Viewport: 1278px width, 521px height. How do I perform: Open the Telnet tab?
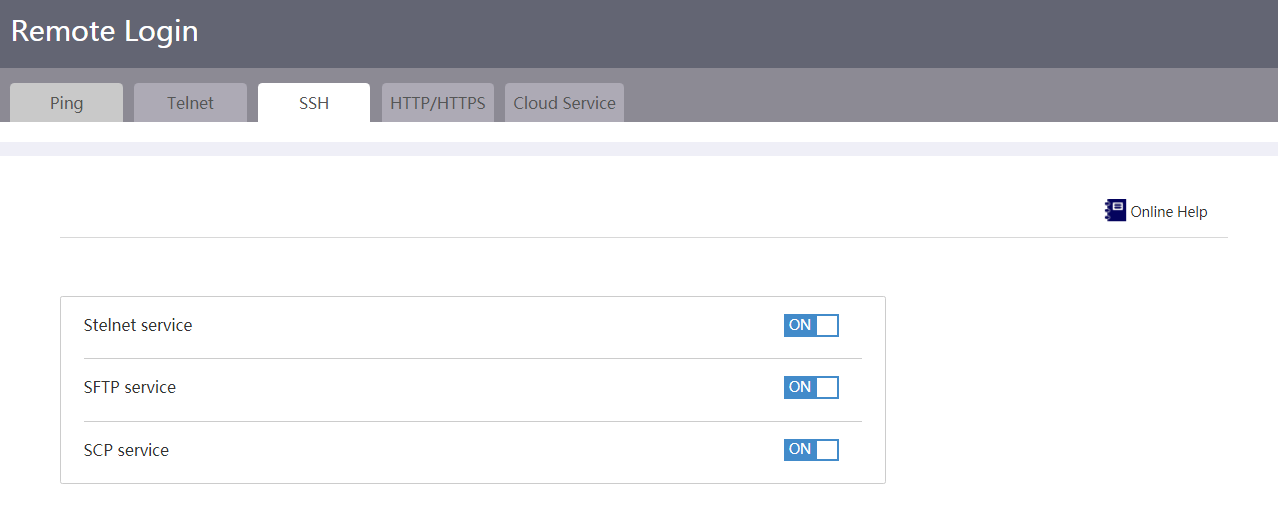[x=190, y=103]
